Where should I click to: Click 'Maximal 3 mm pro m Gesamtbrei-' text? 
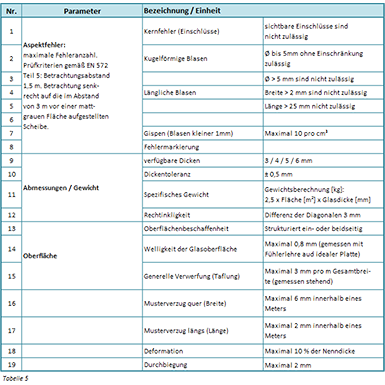point(318,271)
